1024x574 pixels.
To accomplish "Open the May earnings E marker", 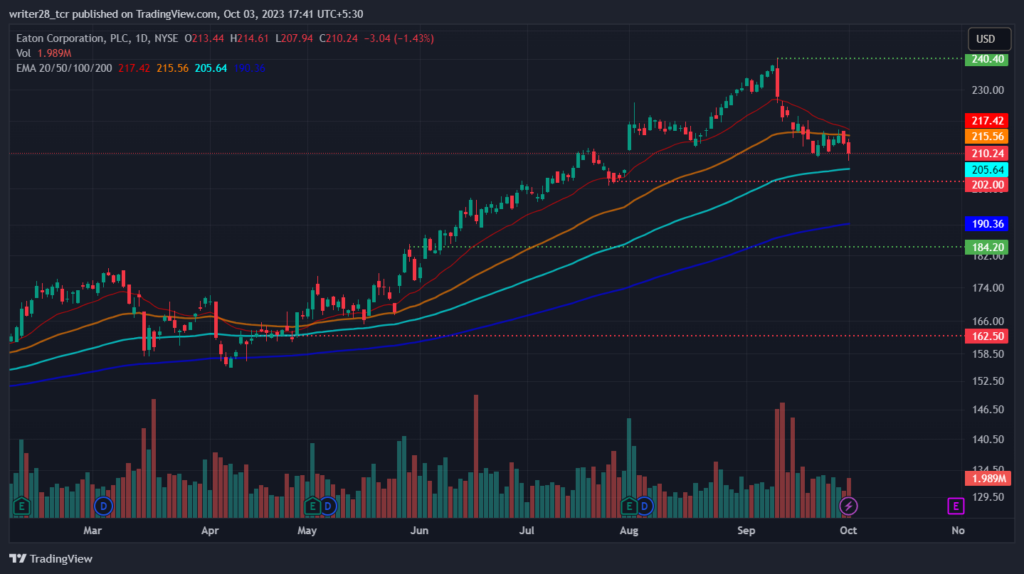I will 312,506.
